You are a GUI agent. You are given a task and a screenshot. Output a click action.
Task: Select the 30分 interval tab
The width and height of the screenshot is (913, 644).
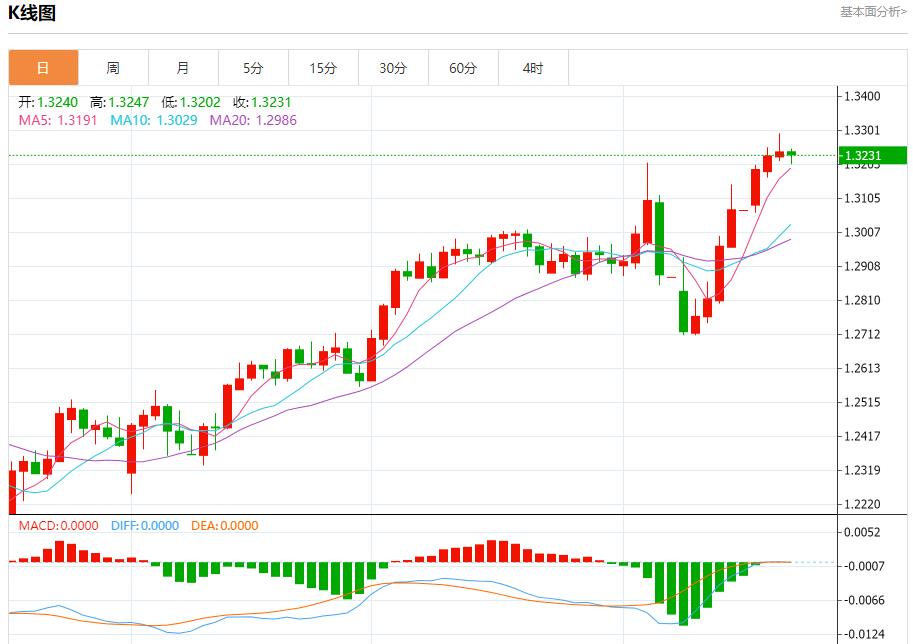click(x=393, y=68)
